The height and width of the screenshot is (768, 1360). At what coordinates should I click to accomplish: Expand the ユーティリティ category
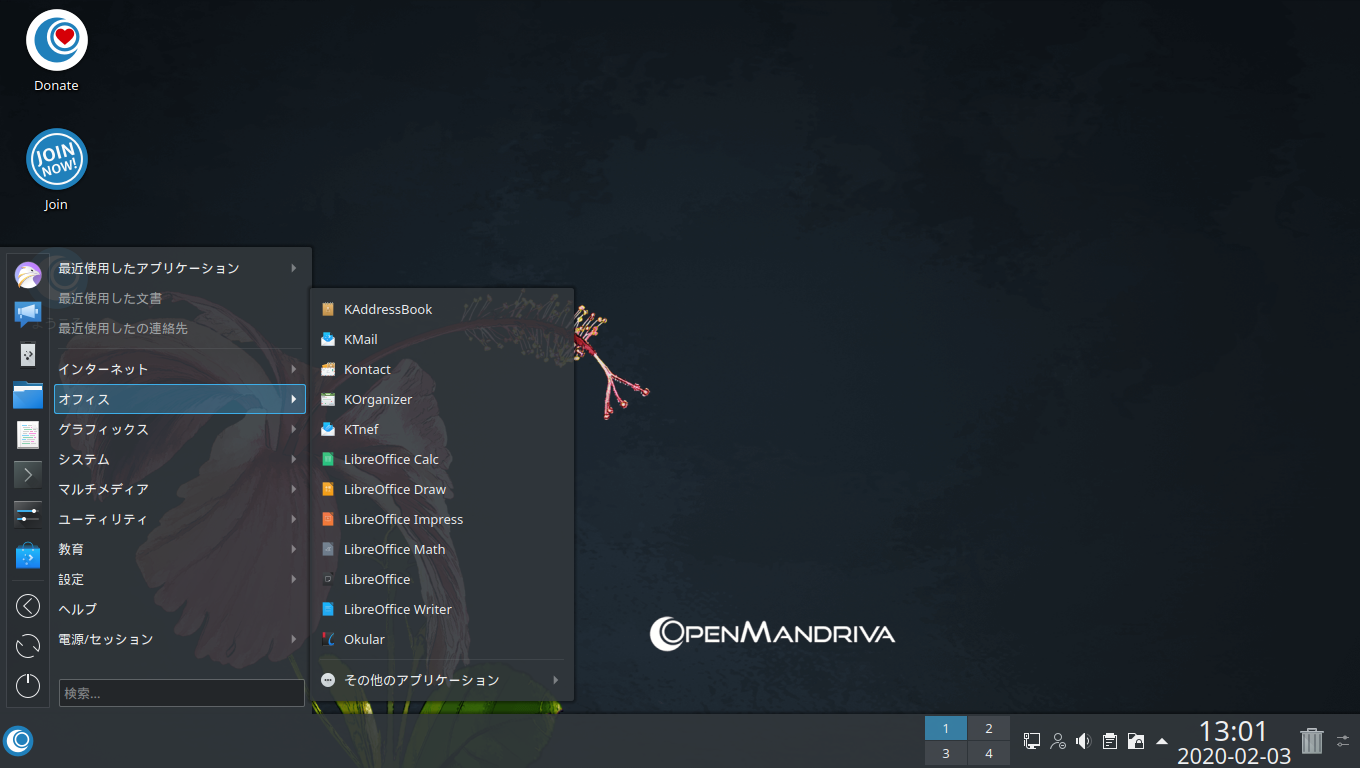pos(180,519)
